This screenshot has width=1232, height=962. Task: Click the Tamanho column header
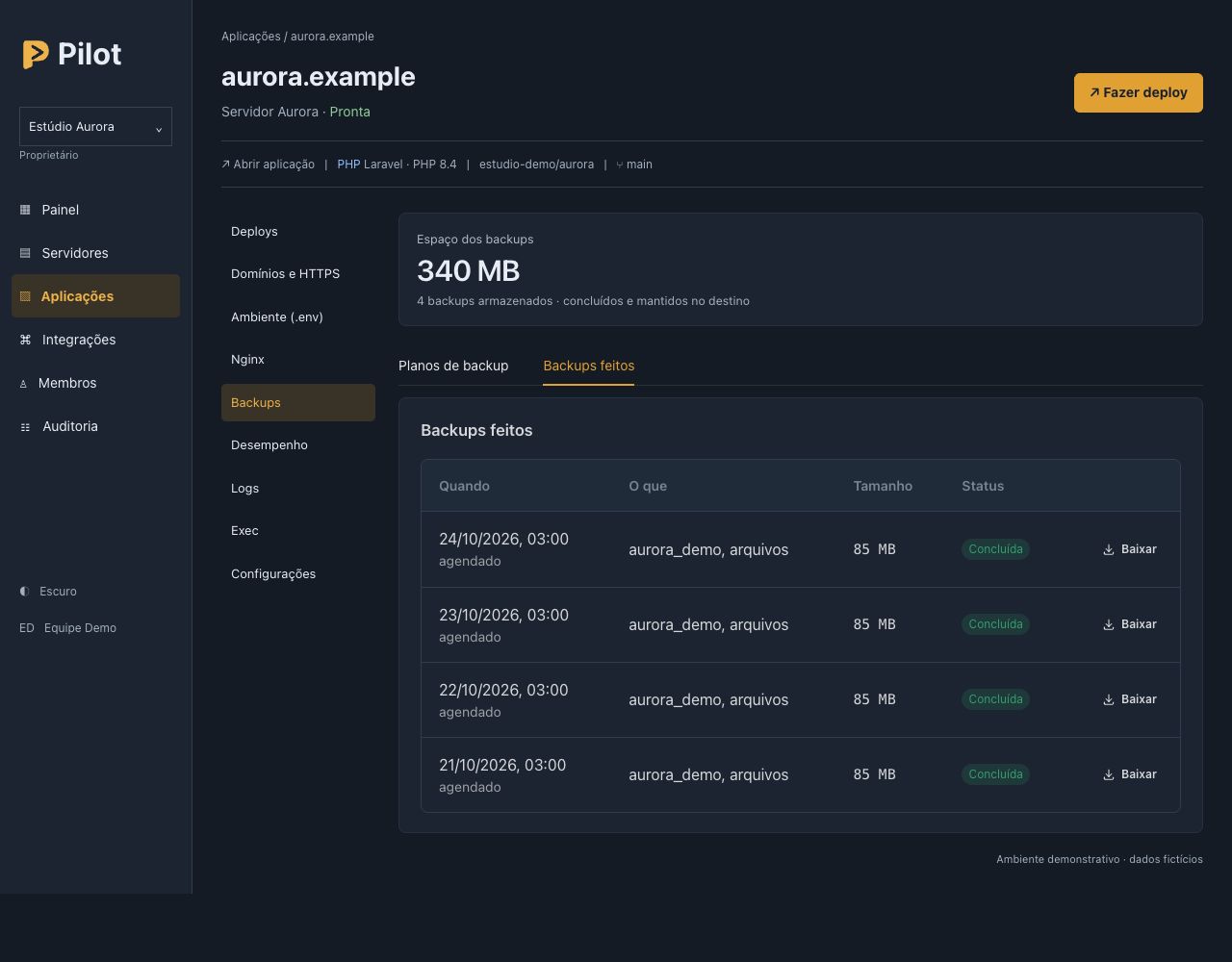(x=883, y=486)
